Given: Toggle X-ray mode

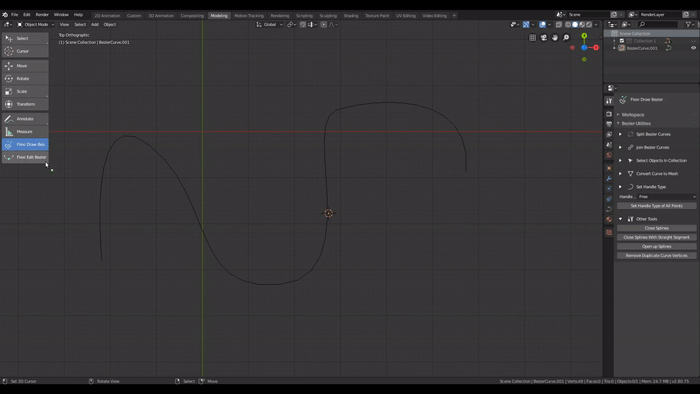Looking at the screenshot, I should click(x=558, y=25).
